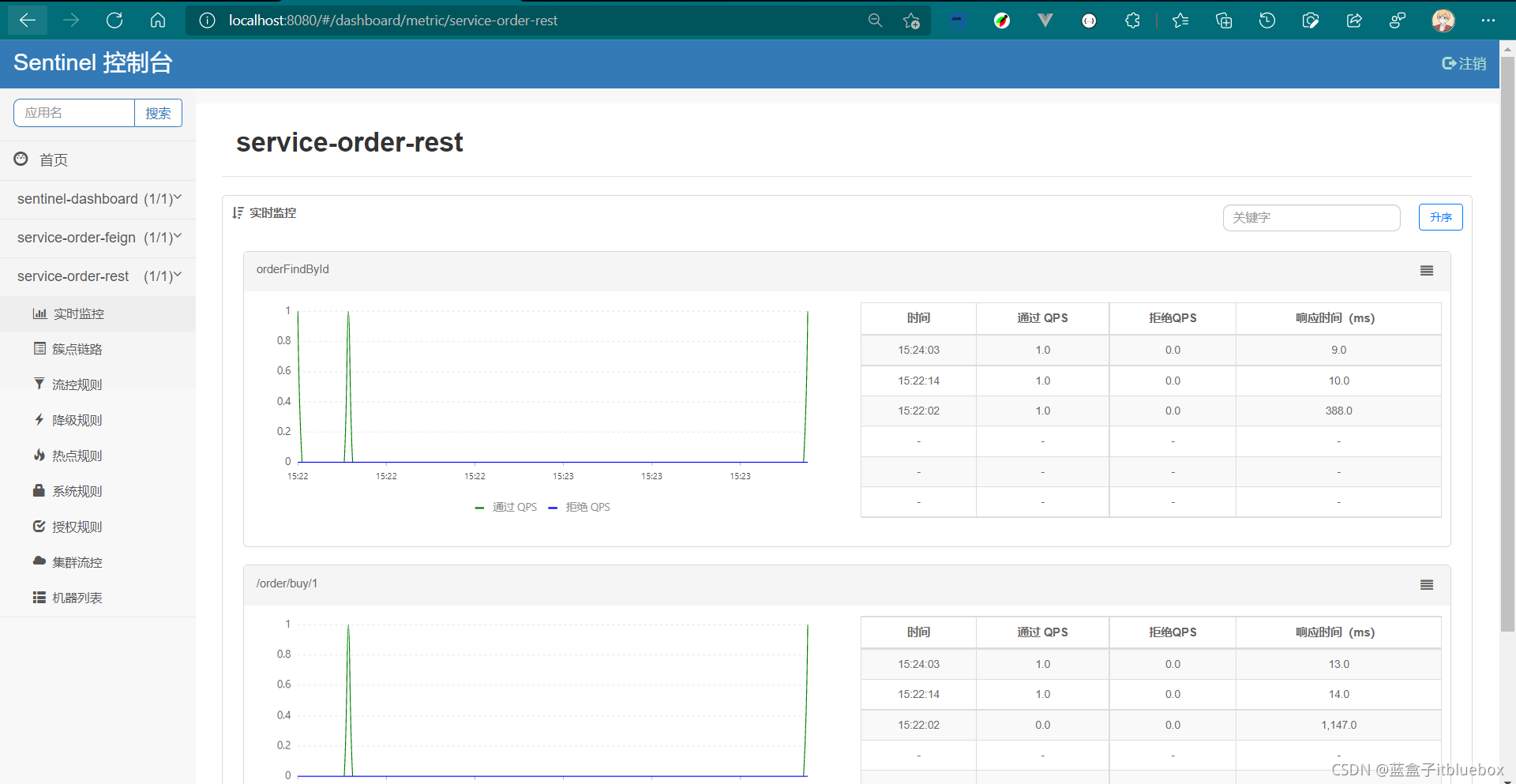
Task: Go back with the browser back arrow
Action: click(x=28, y=21)
